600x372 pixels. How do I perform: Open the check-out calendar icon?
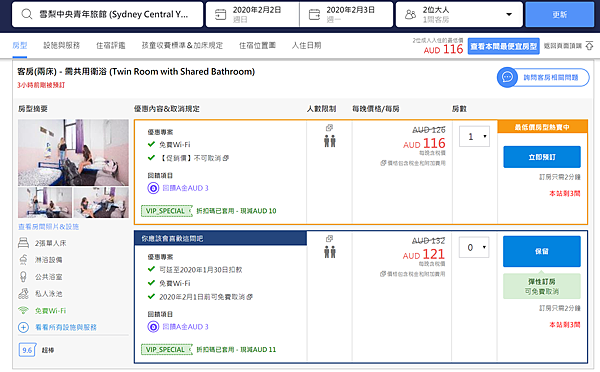314,15
